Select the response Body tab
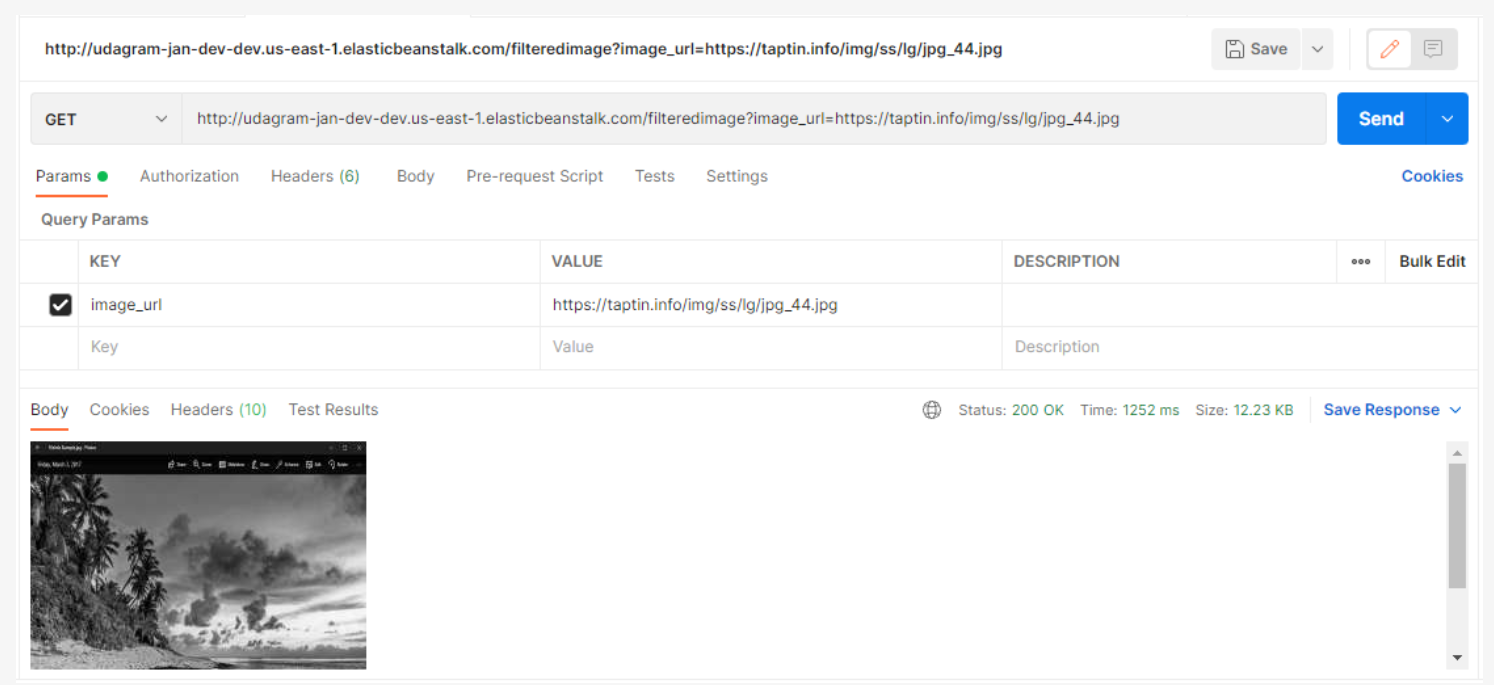 [49, 410]
